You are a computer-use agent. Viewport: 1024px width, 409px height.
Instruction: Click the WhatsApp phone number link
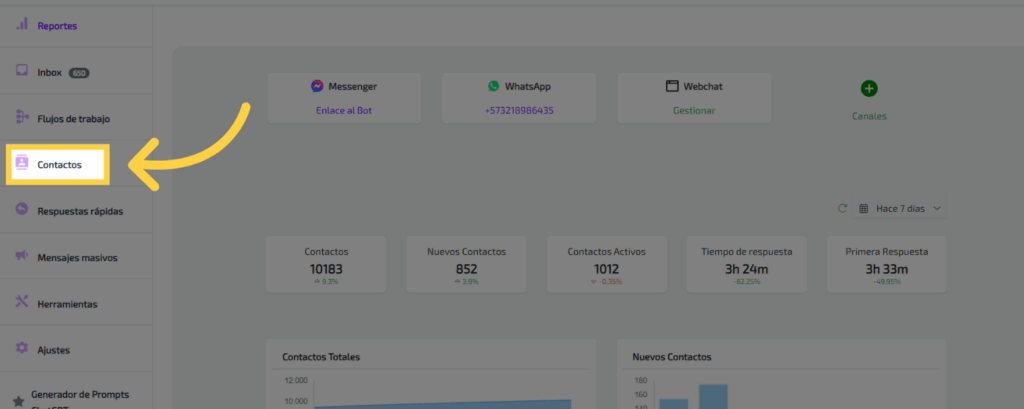[x=519, y=110]
